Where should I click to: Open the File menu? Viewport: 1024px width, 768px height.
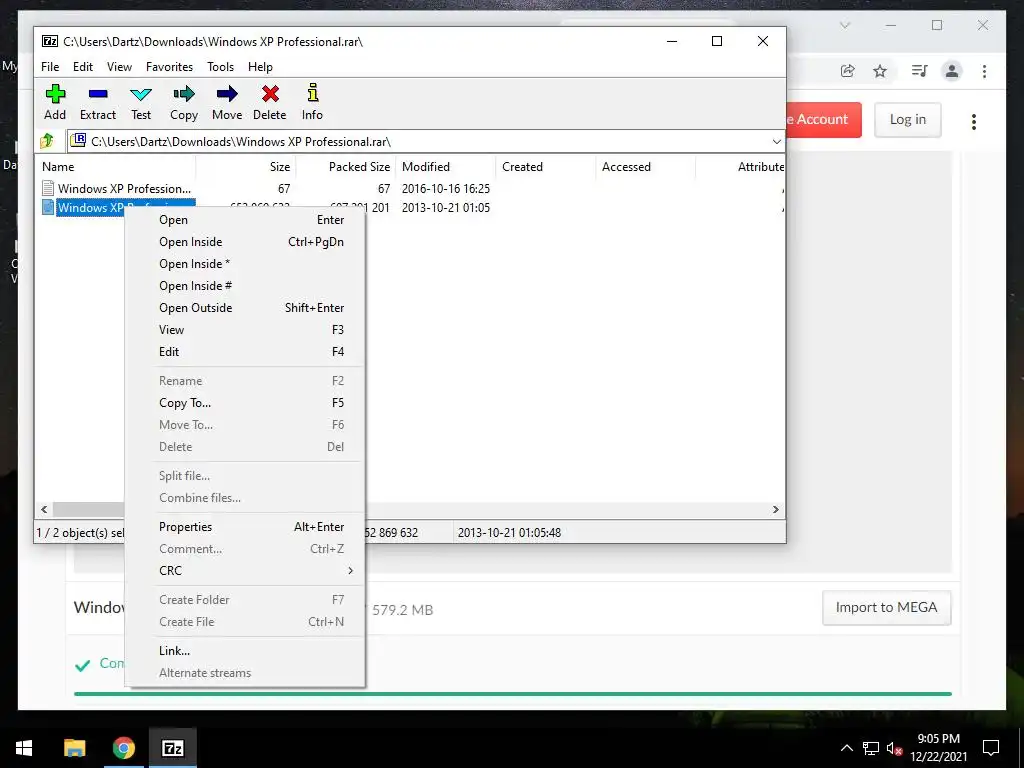pos(50,67)
